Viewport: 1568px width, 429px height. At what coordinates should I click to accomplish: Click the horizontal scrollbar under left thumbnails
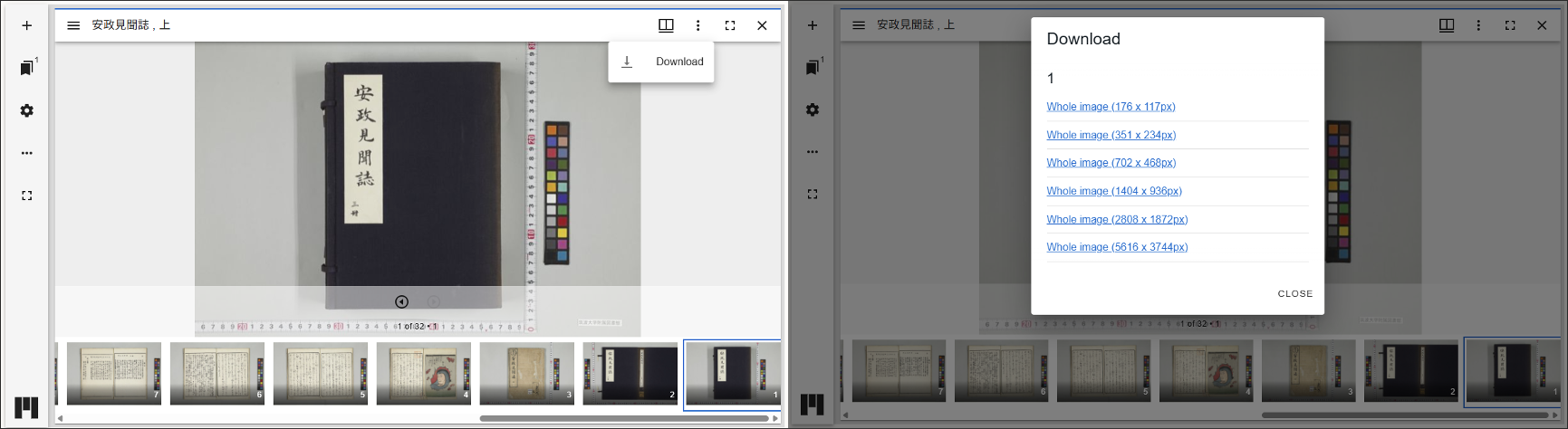click(x=624, y=418)
